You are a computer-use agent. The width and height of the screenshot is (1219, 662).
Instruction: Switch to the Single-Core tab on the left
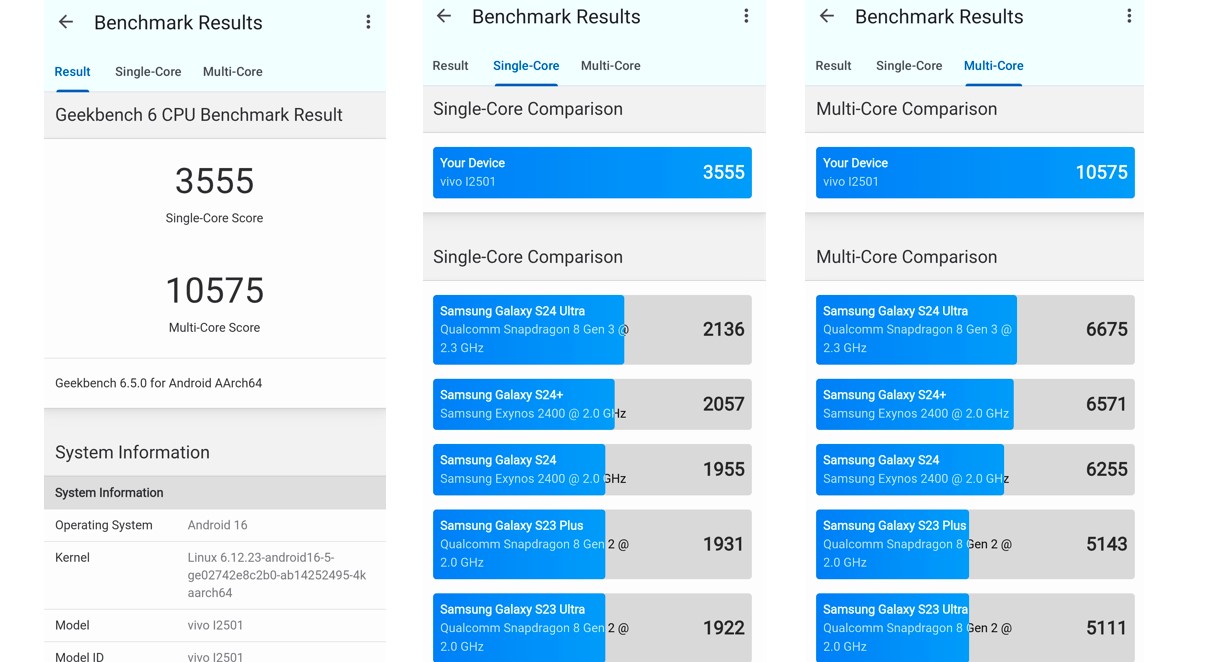pos(147,71)
